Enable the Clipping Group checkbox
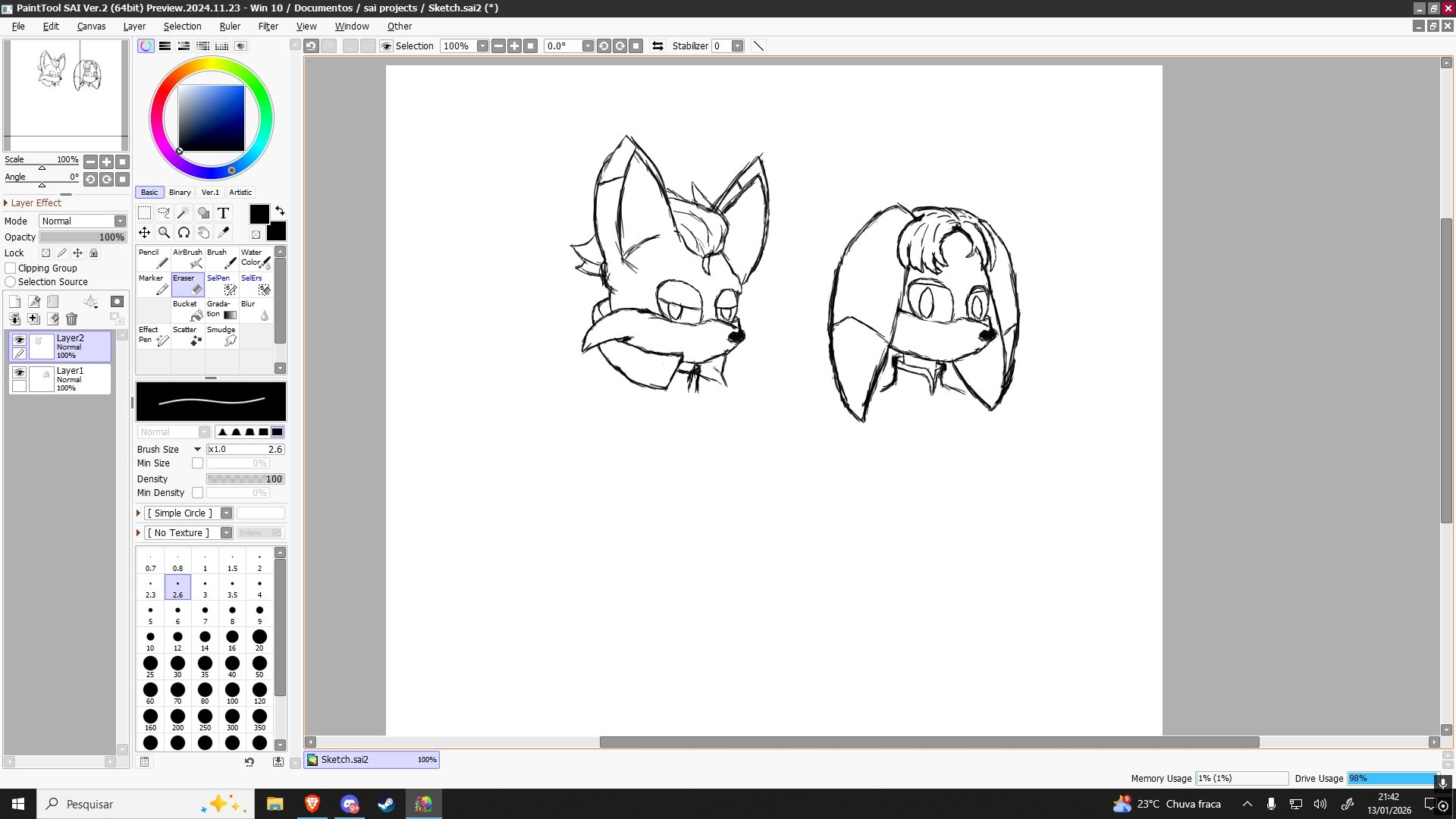Viewport: 1456px width, 819px height. tap(11, 268)
